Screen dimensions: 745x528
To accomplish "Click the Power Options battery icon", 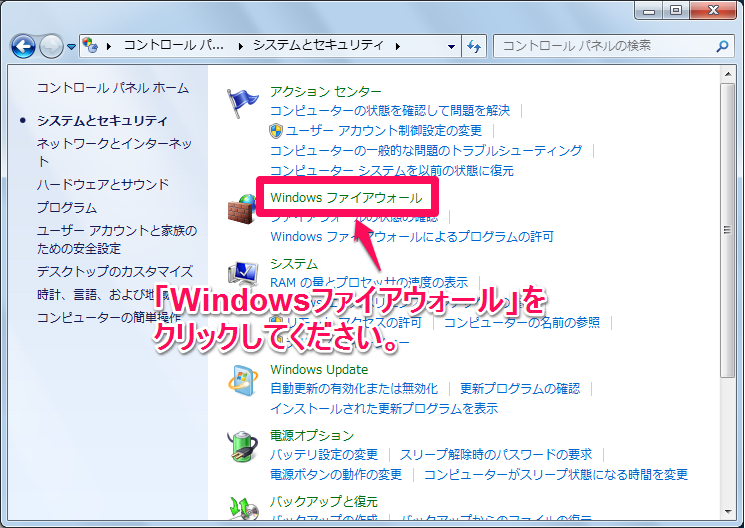I will pyautogui.click(x=242, y=447).
